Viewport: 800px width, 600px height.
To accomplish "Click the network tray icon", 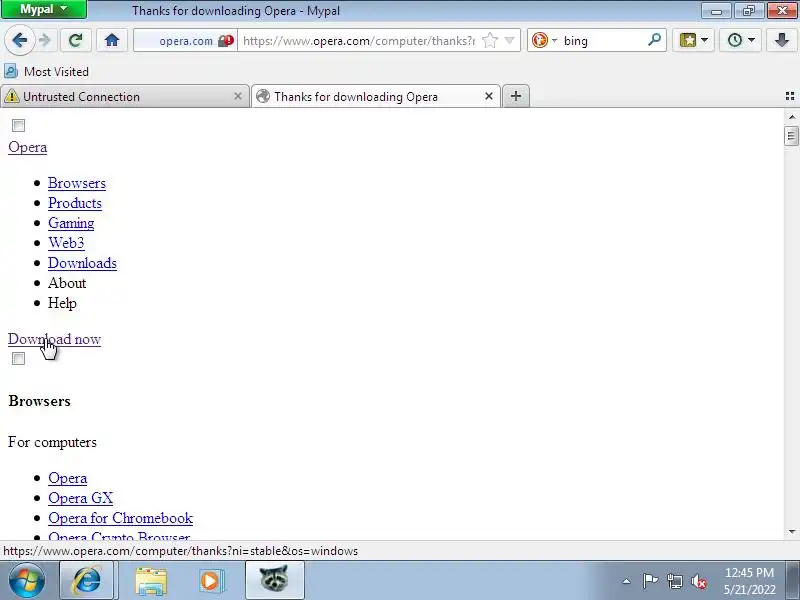I will click(674, 581).
